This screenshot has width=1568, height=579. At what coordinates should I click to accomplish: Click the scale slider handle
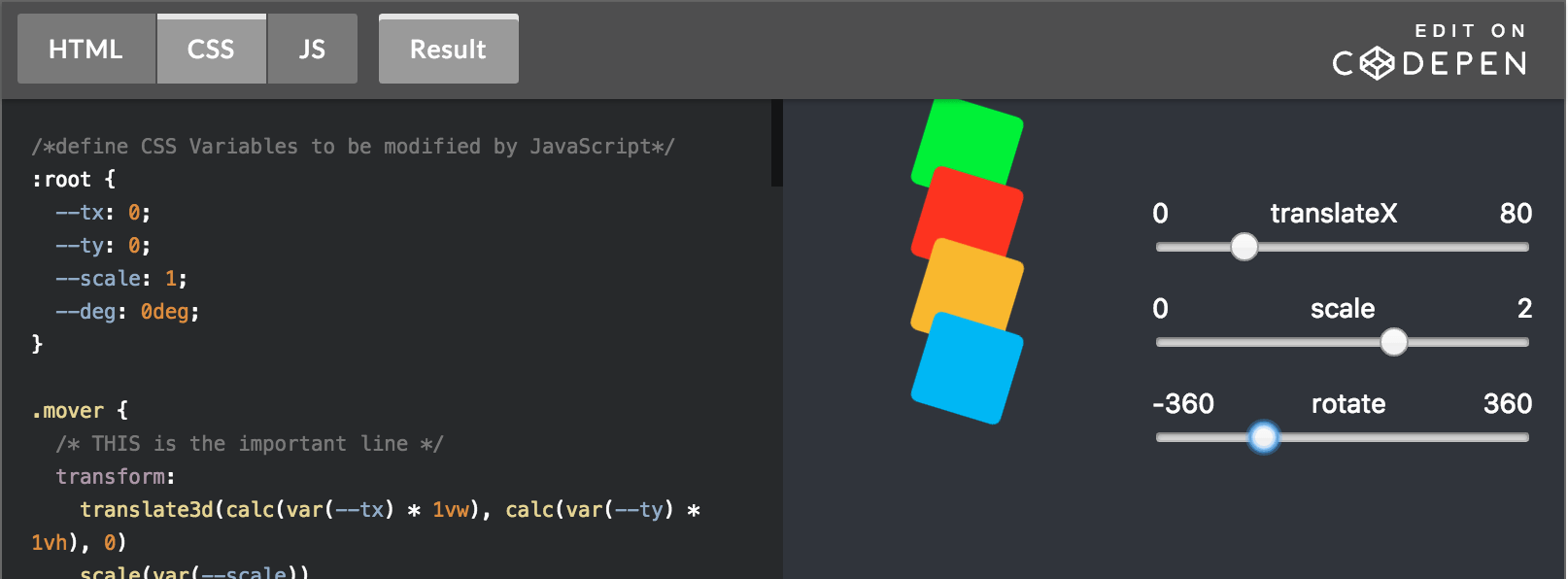pyautogui.click(x=1394, y=342)
